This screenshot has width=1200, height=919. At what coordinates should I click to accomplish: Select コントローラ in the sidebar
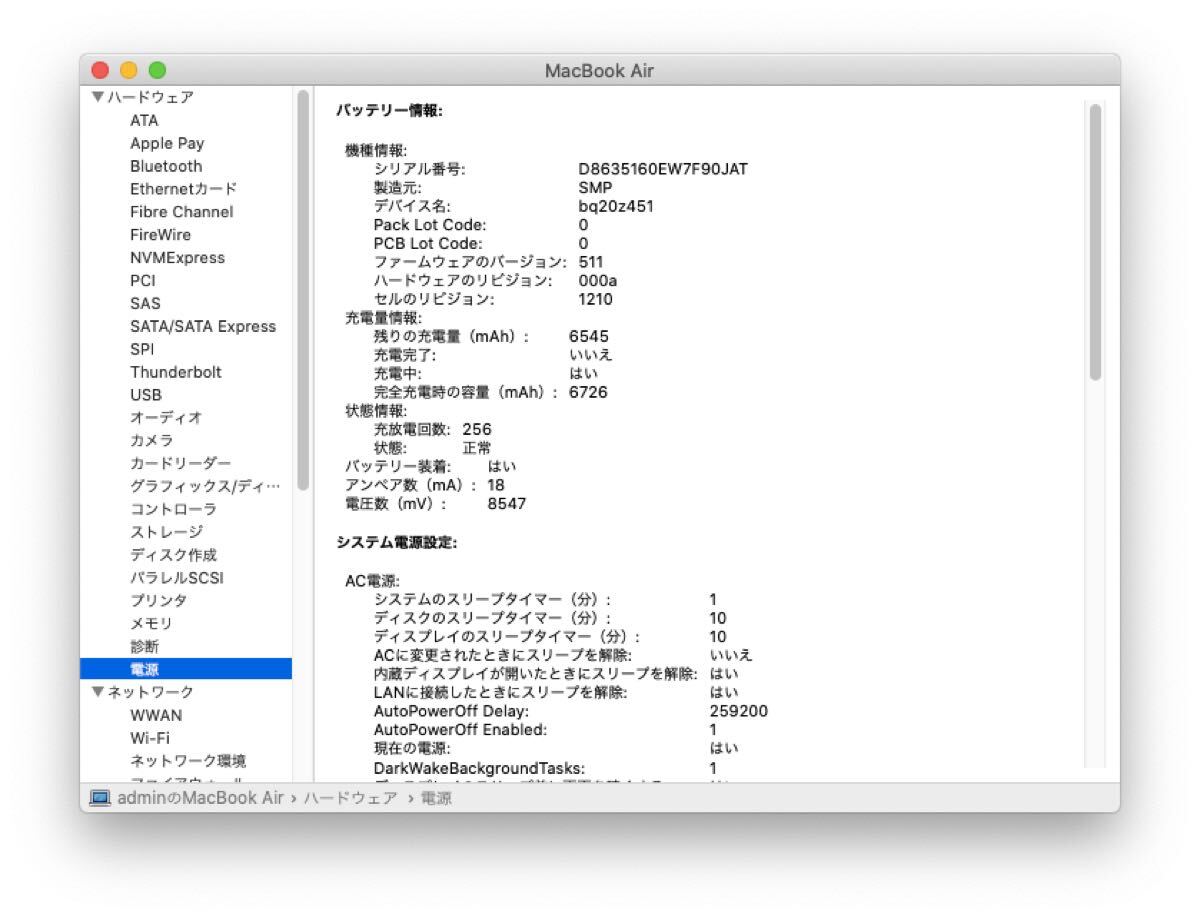(173, 509)
